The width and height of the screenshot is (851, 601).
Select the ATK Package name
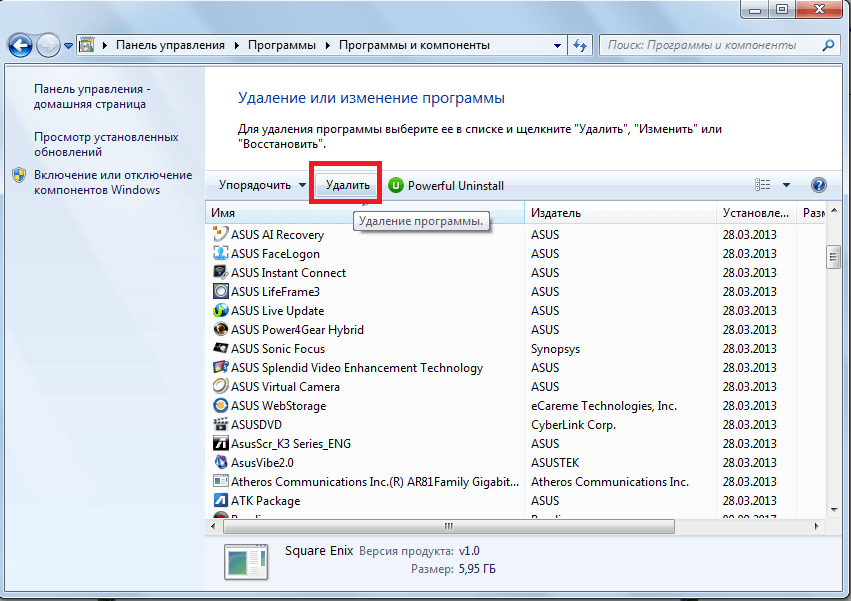pyautogui.click(x=265, y=501)
